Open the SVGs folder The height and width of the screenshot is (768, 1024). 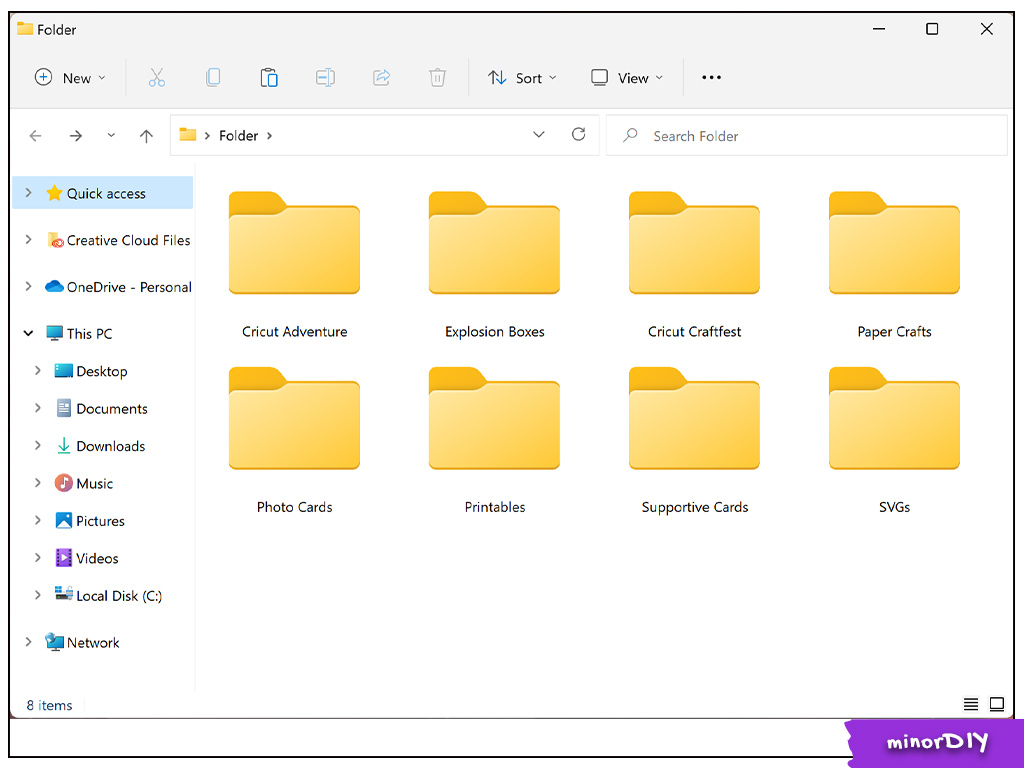pyautogui.click(x=894, y=440)
